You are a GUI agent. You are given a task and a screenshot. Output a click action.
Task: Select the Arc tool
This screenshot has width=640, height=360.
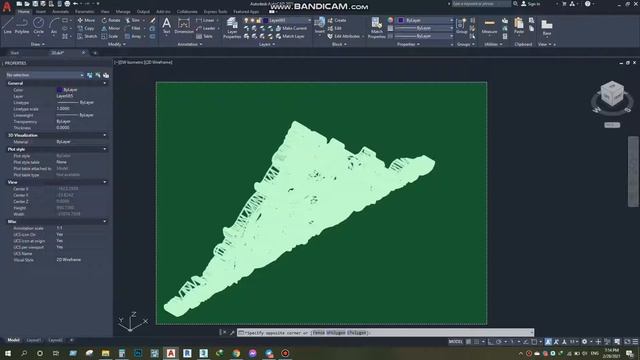coord(53,25)
